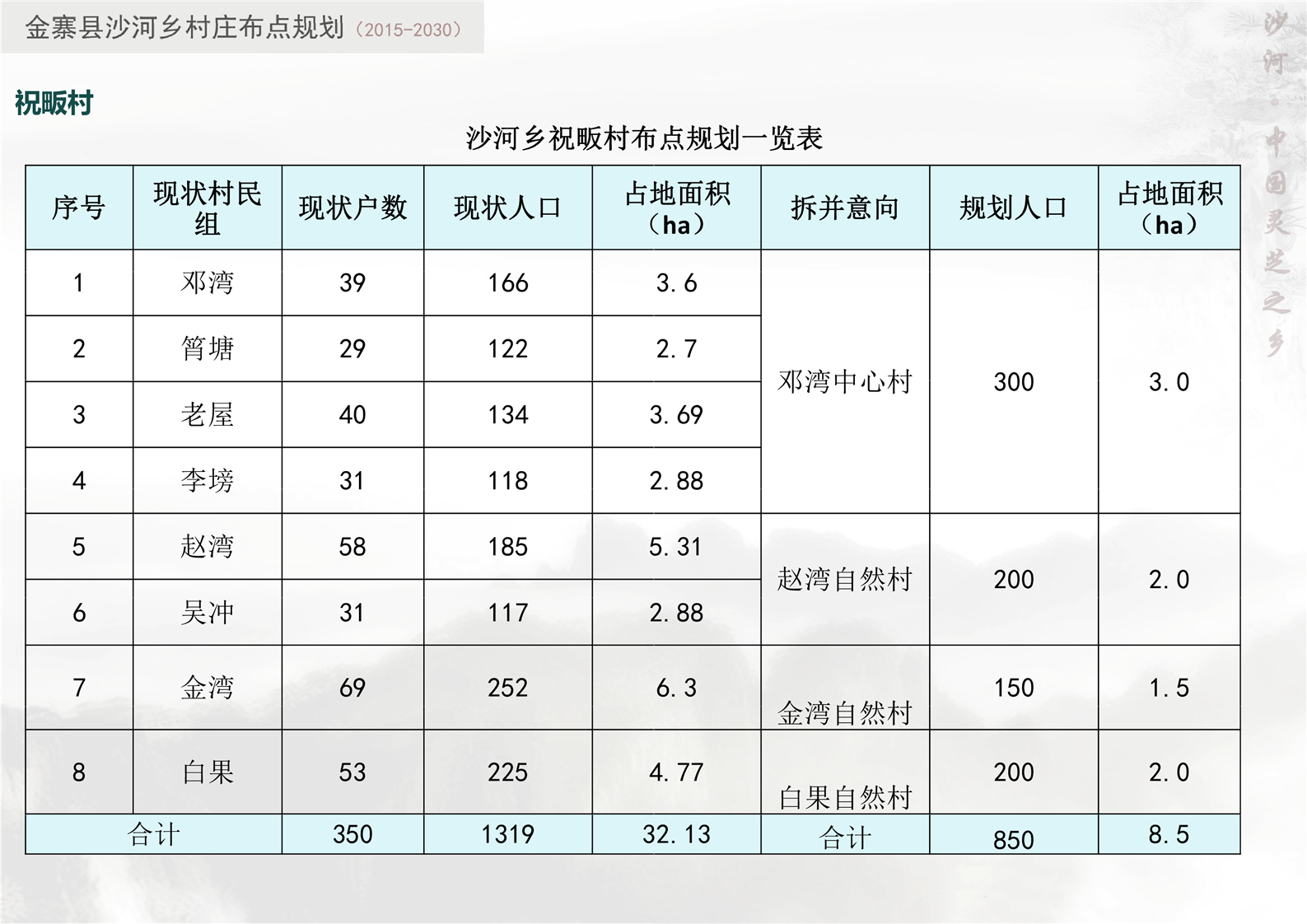Select village group cell 邓湾

pyautogui.click(x=208, y=282)
